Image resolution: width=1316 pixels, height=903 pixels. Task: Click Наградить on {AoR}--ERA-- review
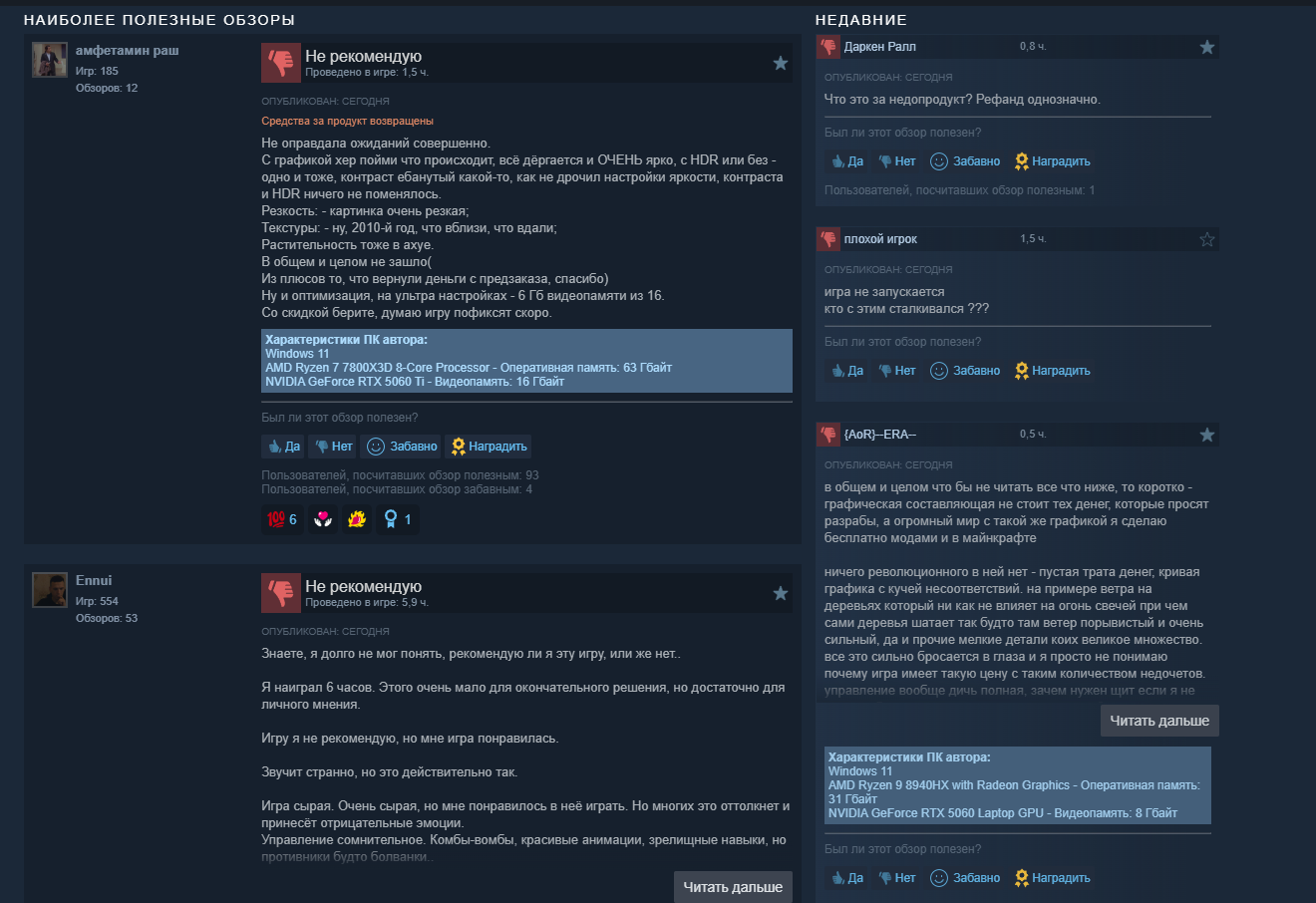point(1052,878)
